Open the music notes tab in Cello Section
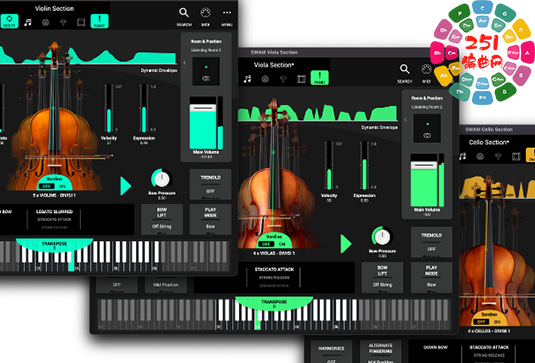535x363 pixels. click(463, 157)
